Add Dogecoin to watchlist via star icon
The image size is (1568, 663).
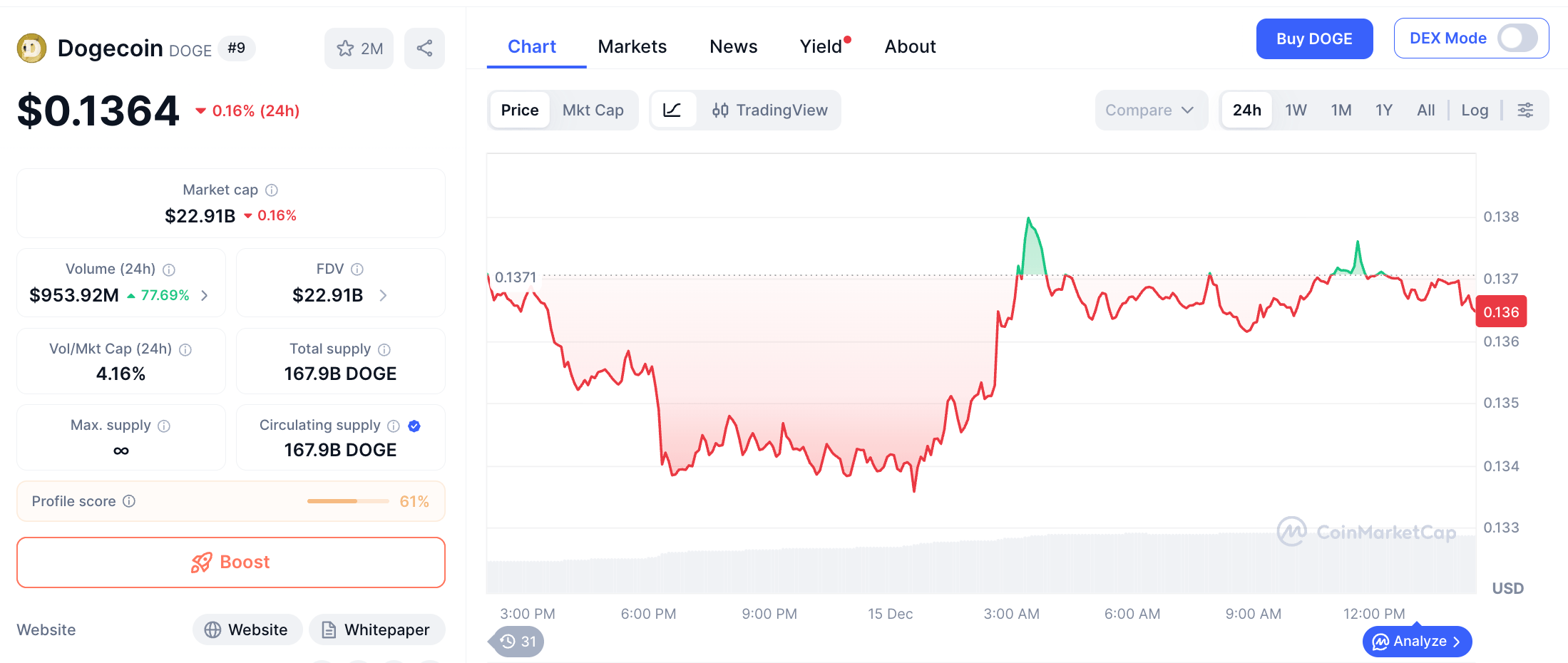coord(346,48)
